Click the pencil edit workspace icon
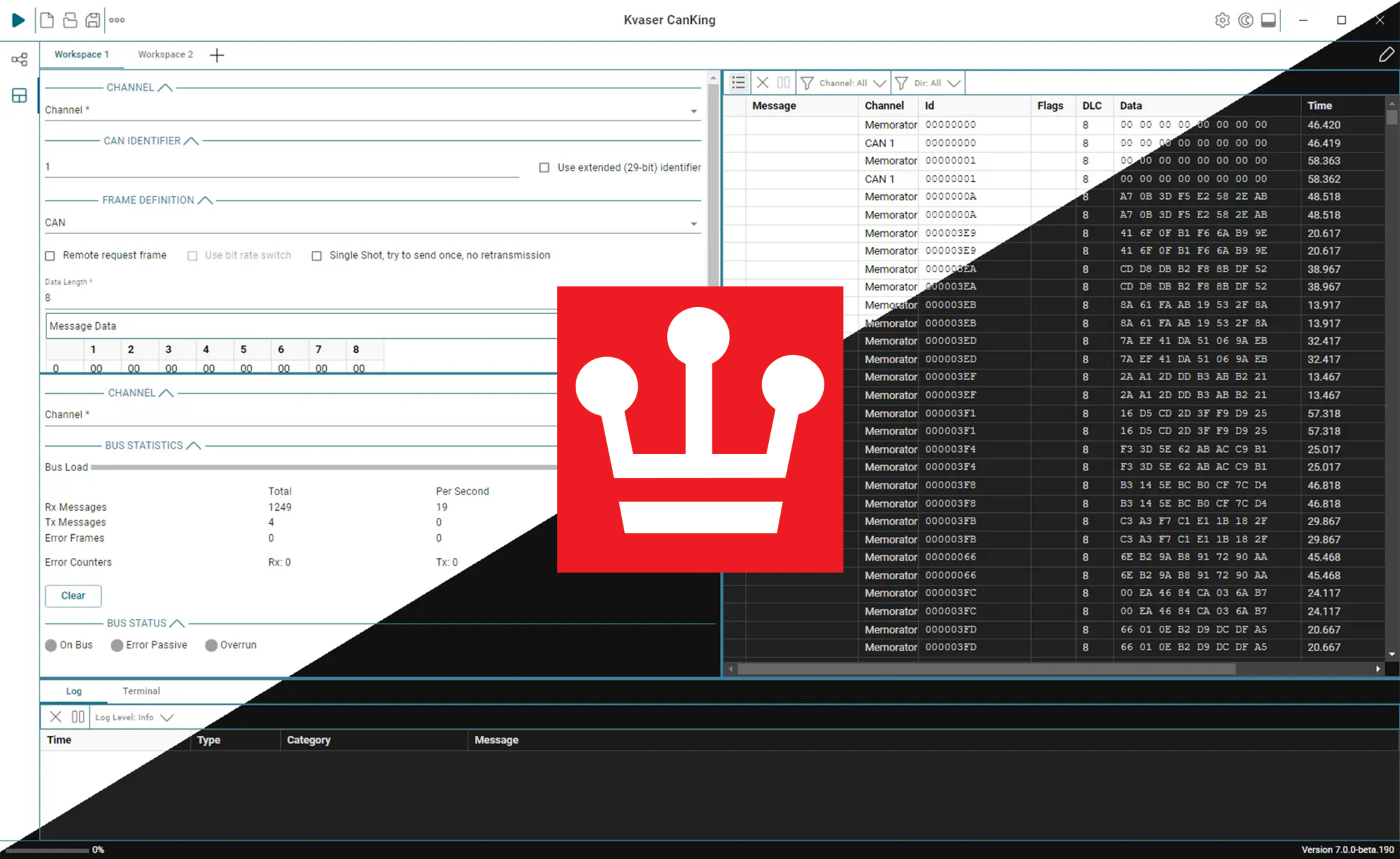Image resolution: width=1400 pixels, height=859 pixels. click(x=1386, y=55)
